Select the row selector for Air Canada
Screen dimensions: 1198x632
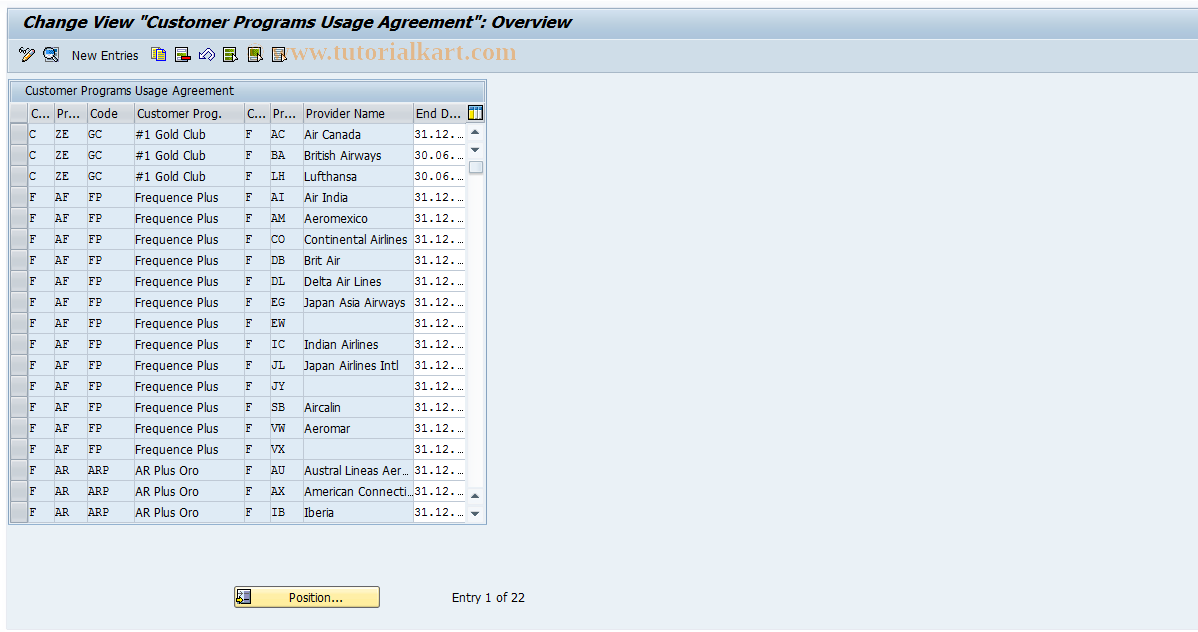[x=19, y=134]
